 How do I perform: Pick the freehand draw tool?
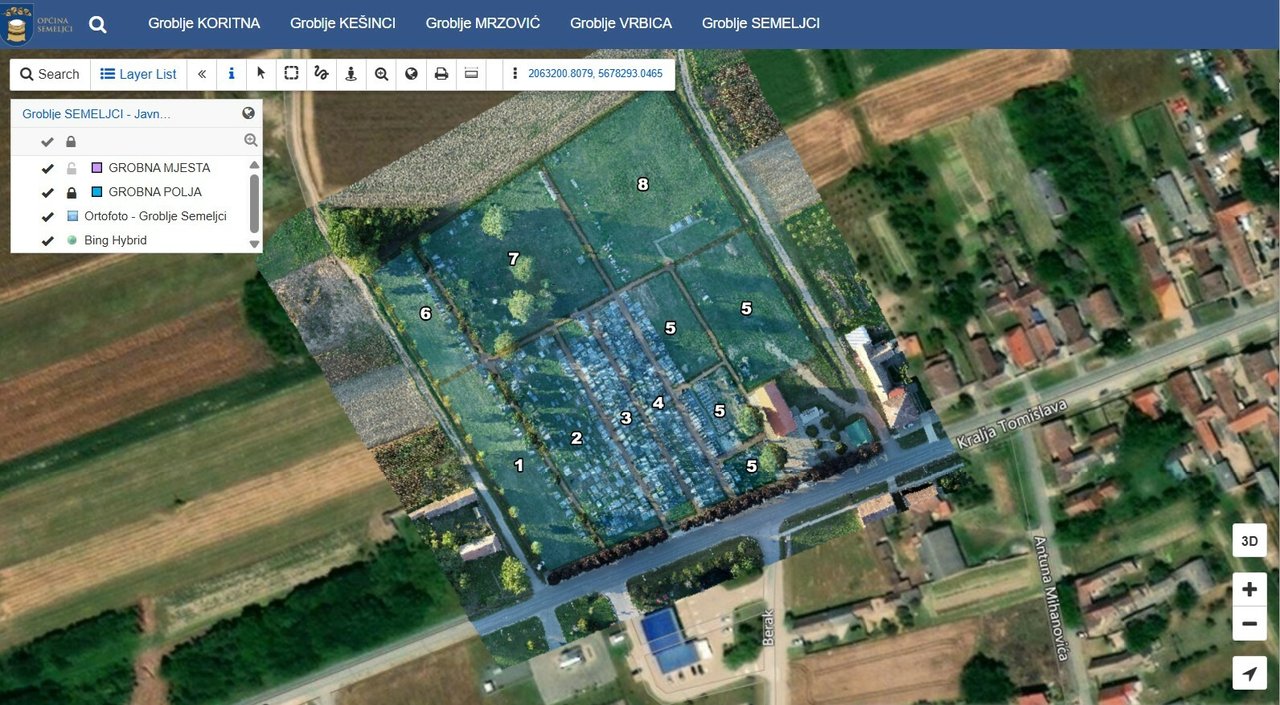321,74
